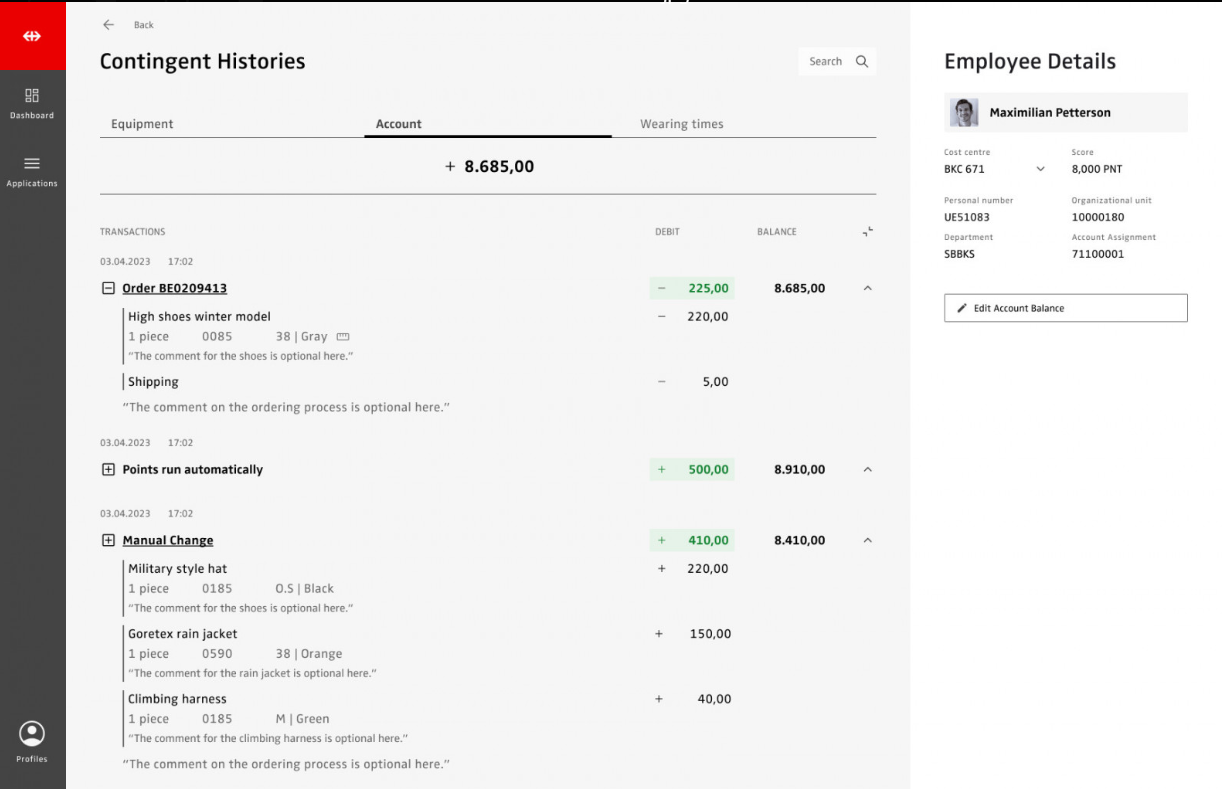This screenshot has width=1222, height=789.
Task: Open the Order BE0209413 link
Action: pyautogui.click(x=174, y=289)
